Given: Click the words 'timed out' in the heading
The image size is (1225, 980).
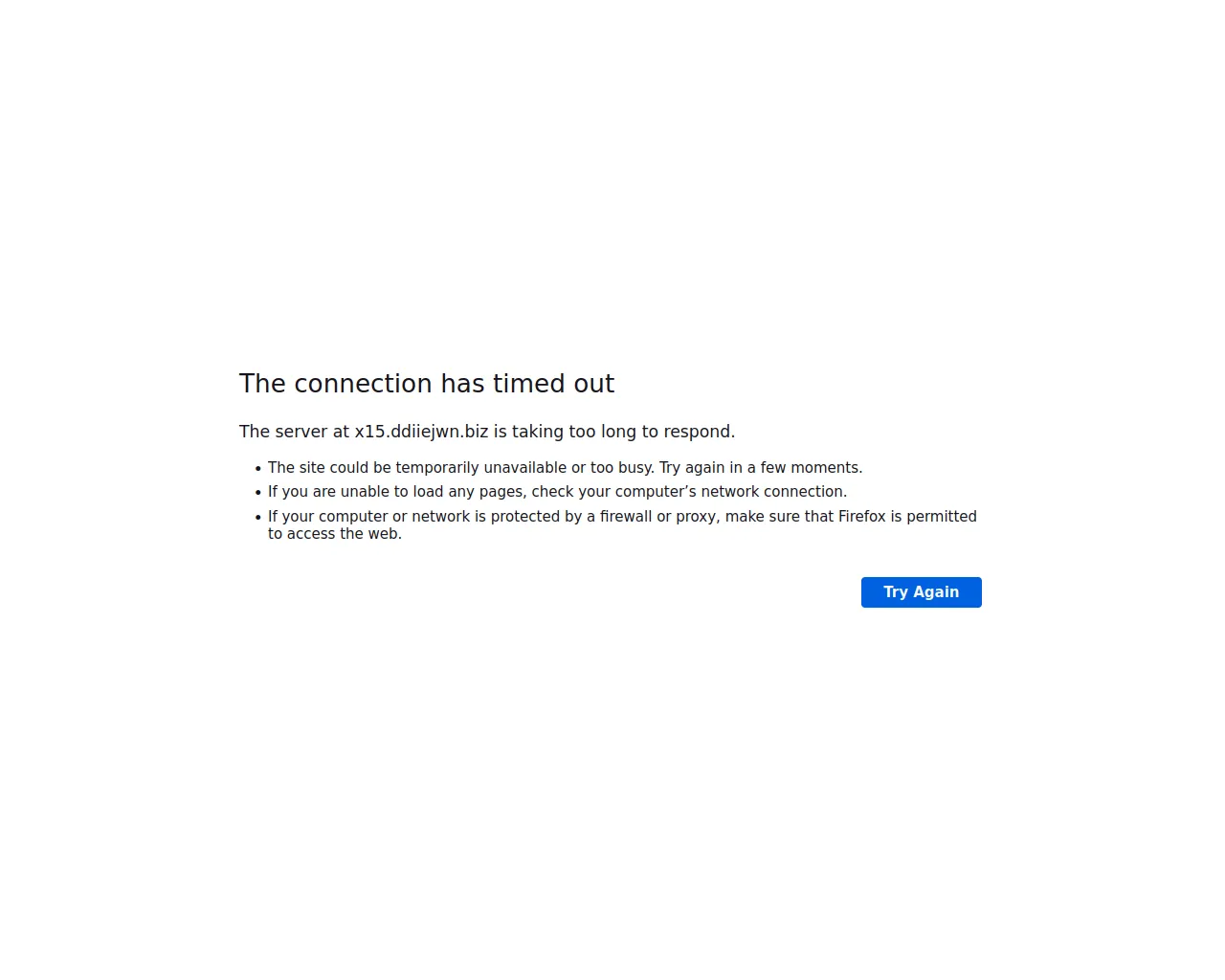Looking at the screenshot, I should point(554,384).
